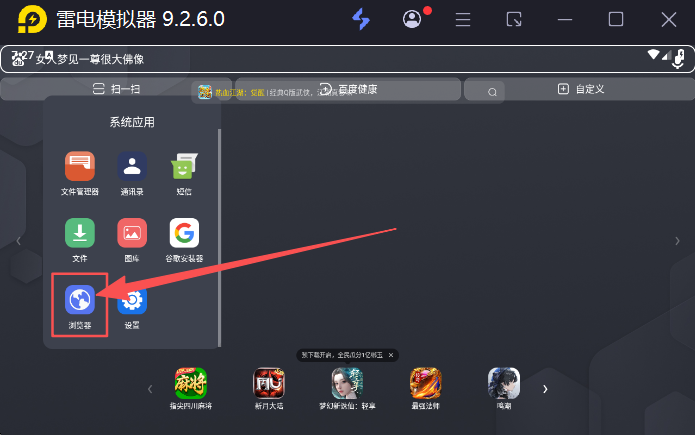Image resolution: width=695 pixels, height=435 pixels.
Task: Click the 预下载开启 promo tooltip text
Action: click(342, 355)
